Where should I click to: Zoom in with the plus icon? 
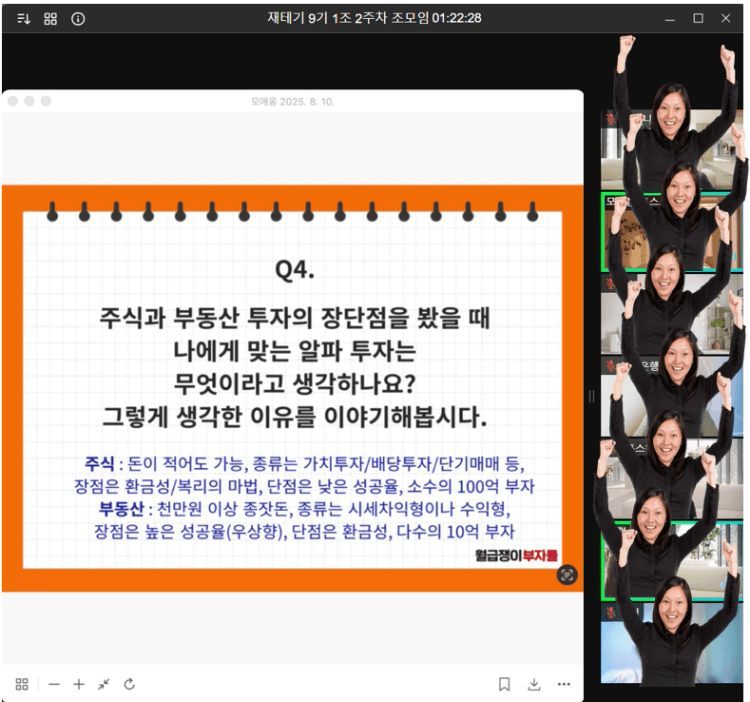(x=79, y=684)
